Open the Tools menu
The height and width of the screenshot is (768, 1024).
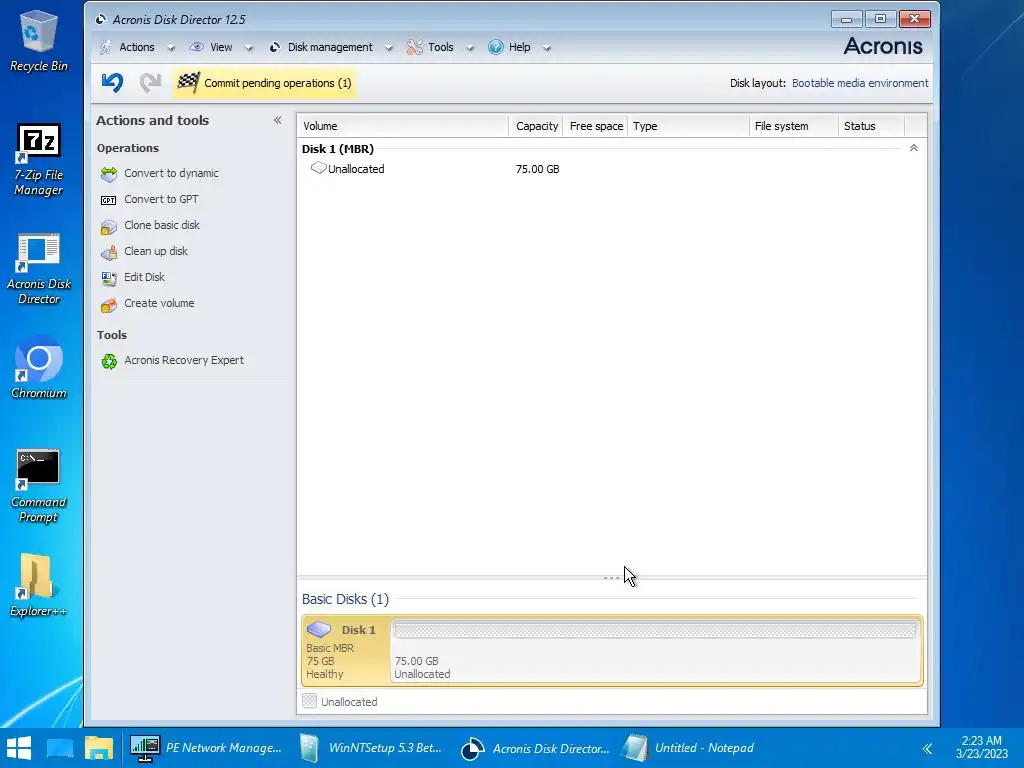[441, 47]
